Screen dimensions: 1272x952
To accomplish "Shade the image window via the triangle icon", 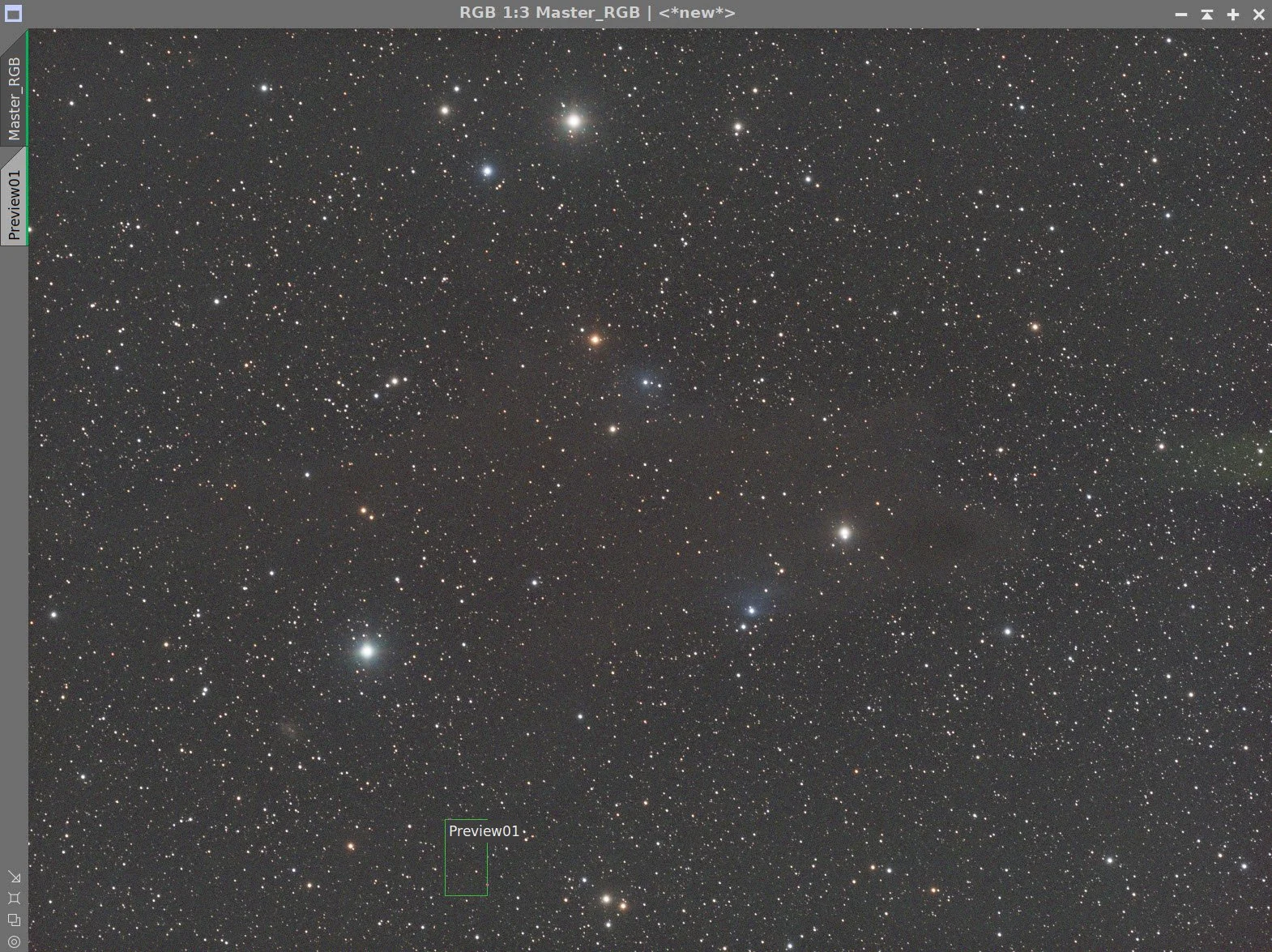I will pos(1207,14).
